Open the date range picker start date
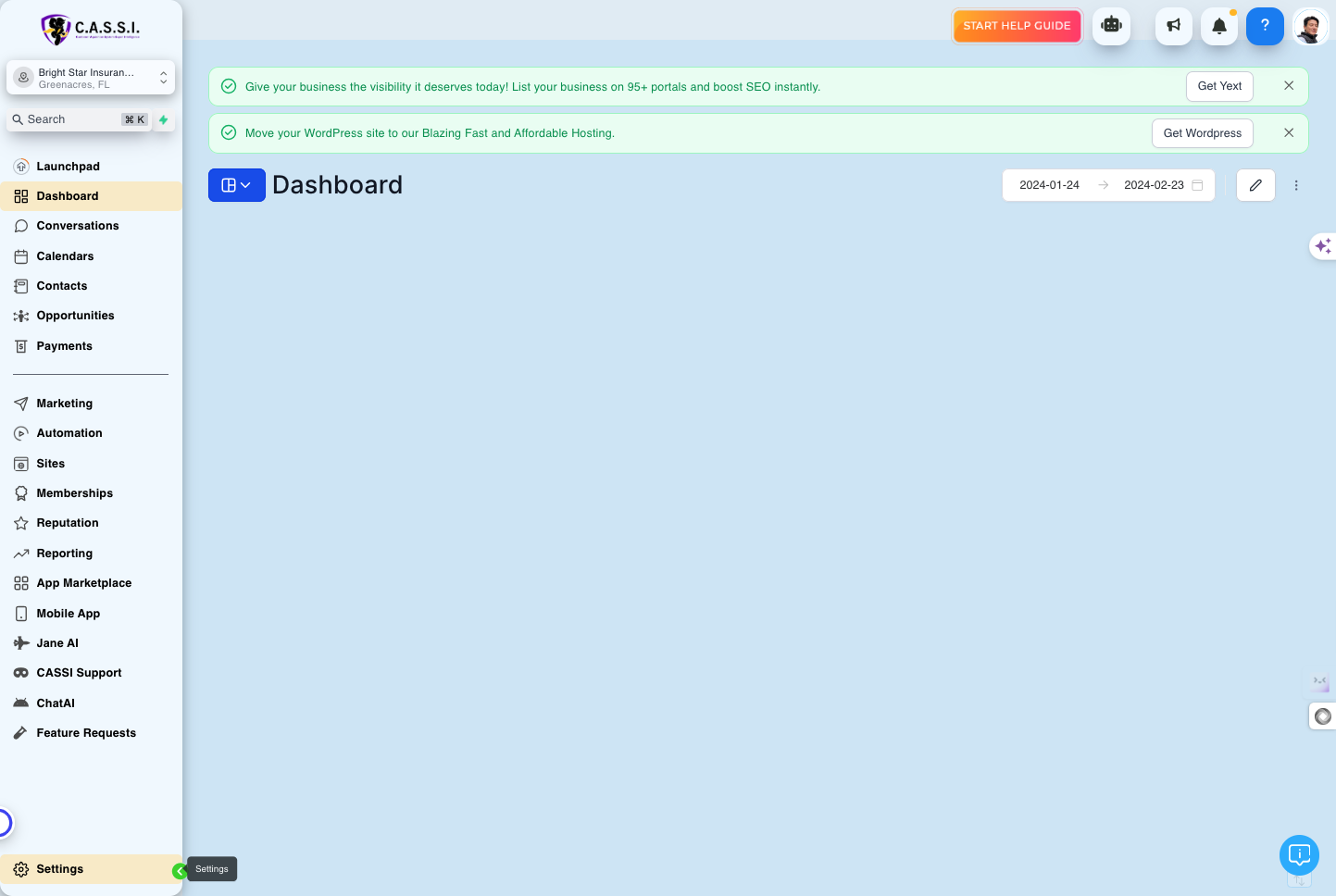 [x=1049, y=185]
